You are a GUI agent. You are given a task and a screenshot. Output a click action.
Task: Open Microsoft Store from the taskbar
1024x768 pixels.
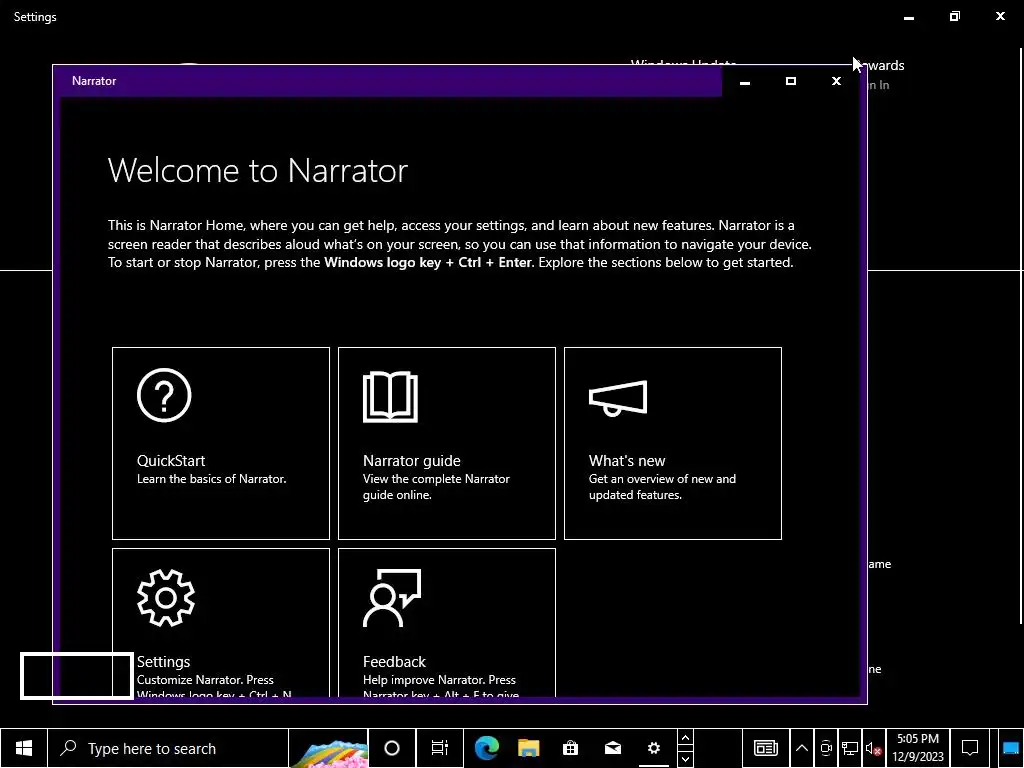[570, 748]
